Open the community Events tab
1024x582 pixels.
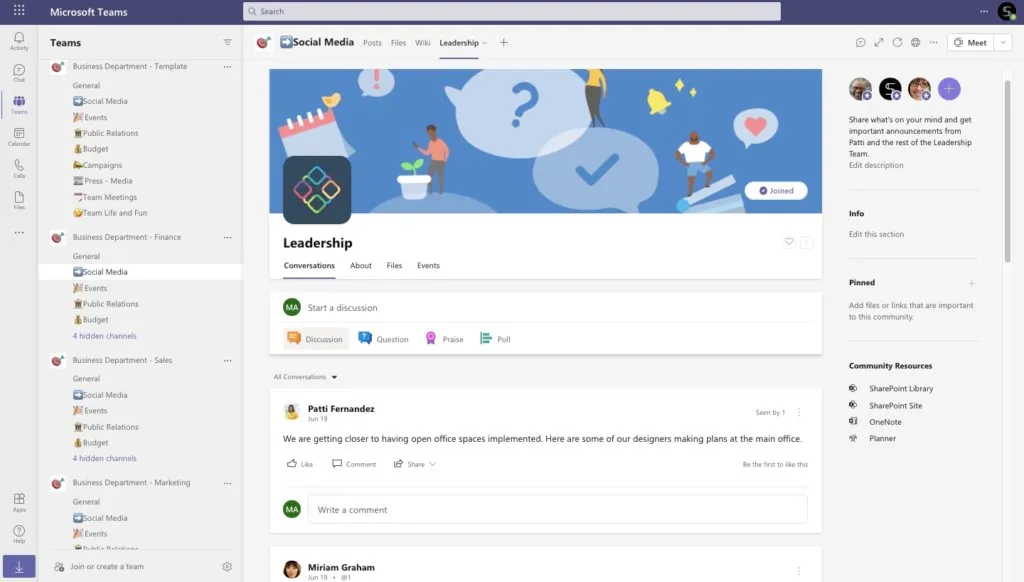pyautogui.click(x=428, y=265)
